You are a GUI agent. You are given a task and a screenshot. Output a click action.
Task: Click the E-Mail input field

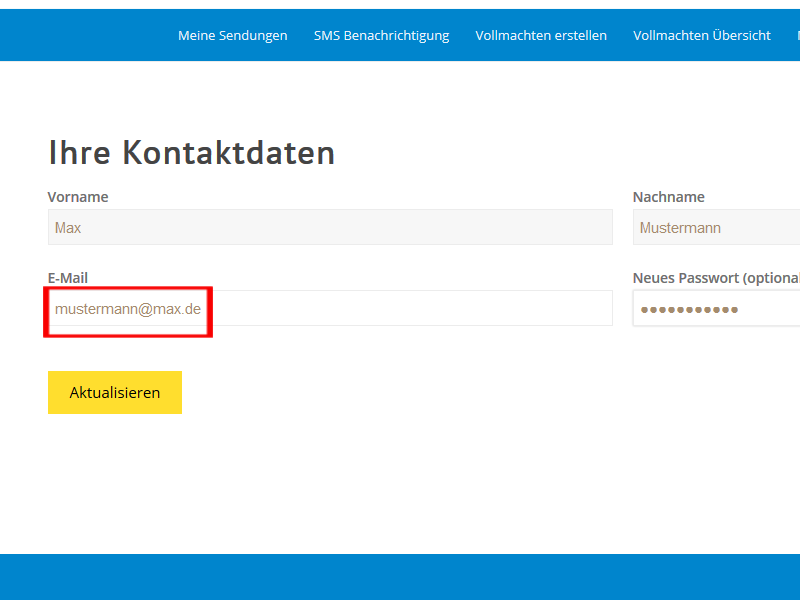tap(400, 309)
